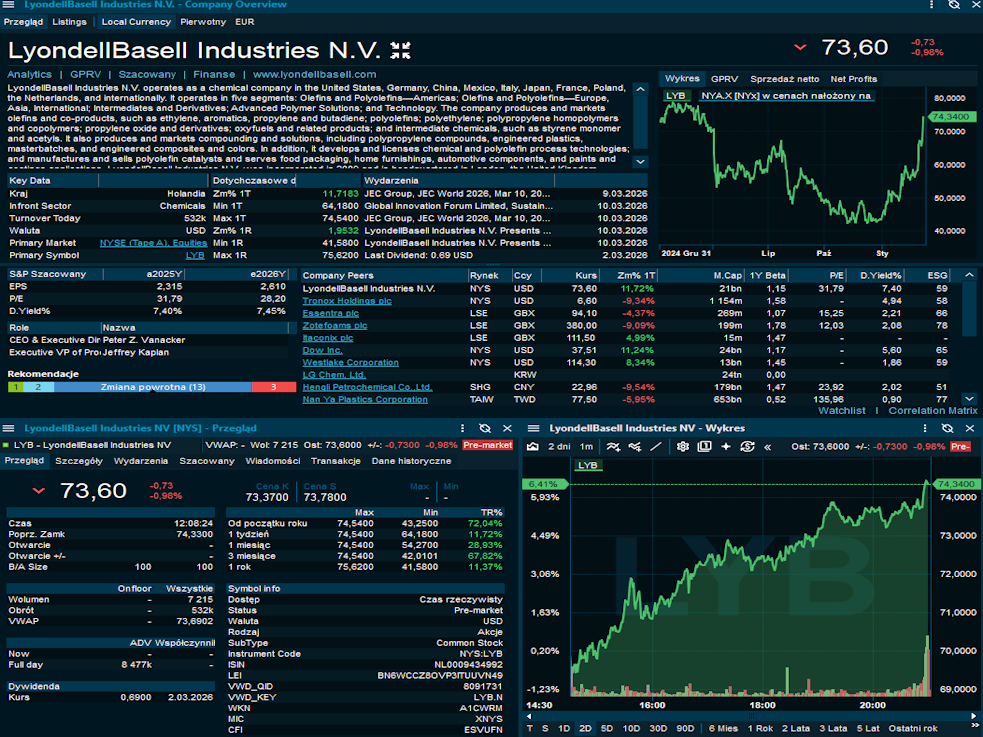Collapse chart toolbar with double-chevron icon
The width and height of the screenshot is (983, 737).
click(x=767, y=447)
